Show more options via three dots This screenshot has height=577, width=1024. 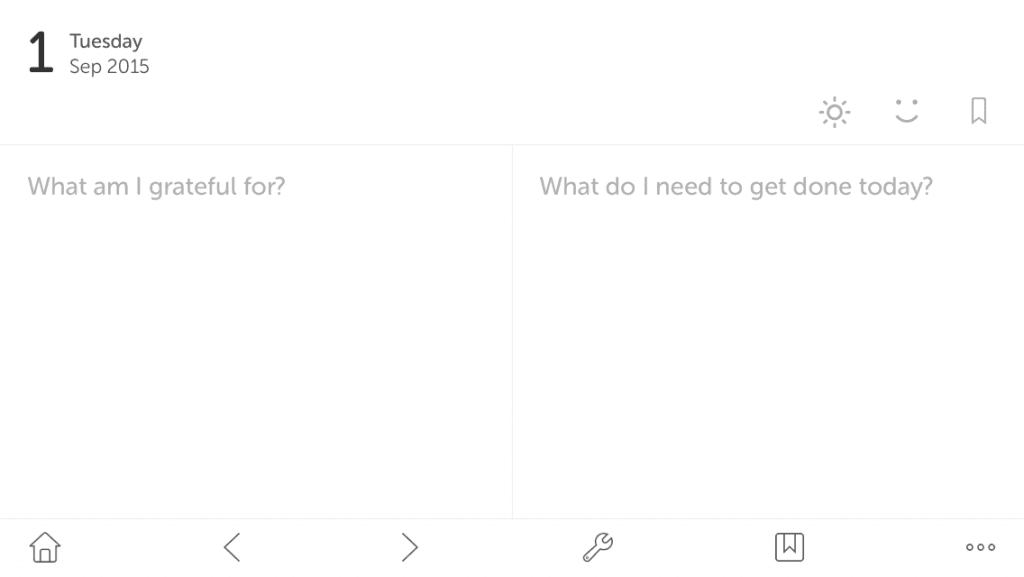pos(980,547)
